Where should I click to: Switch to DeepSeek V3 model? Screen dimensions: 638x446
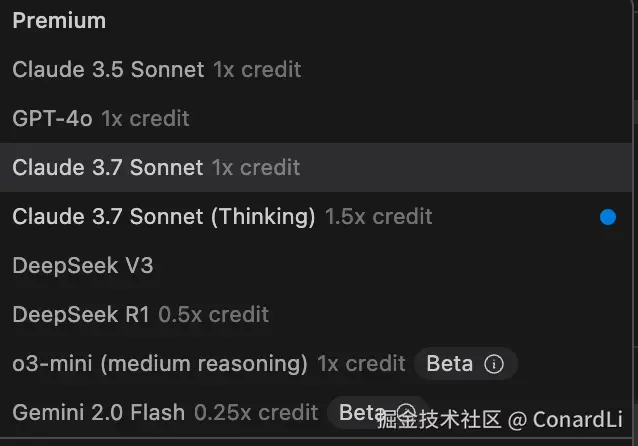82,266
